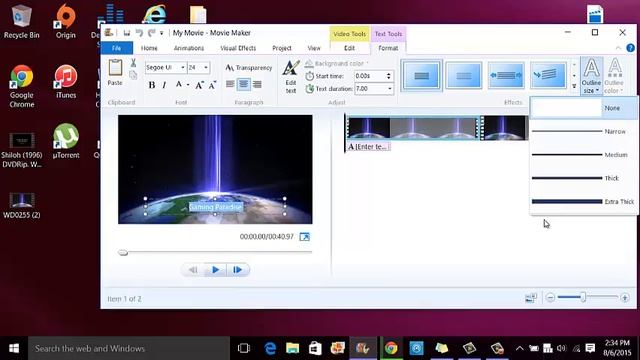Choose Medium outline size
Viewport: 640px width, 360px height.
[584, 155]
